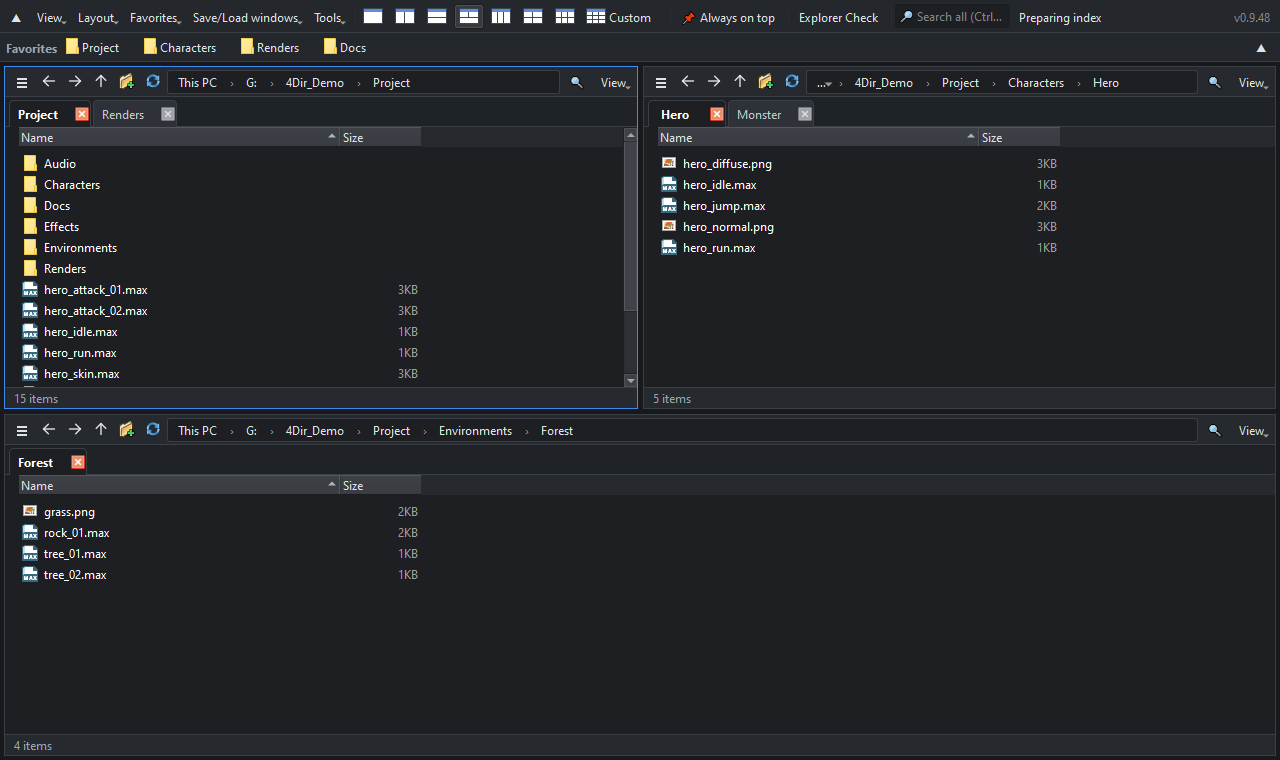Choose the three-column layout icon

(x=501, y=17)
